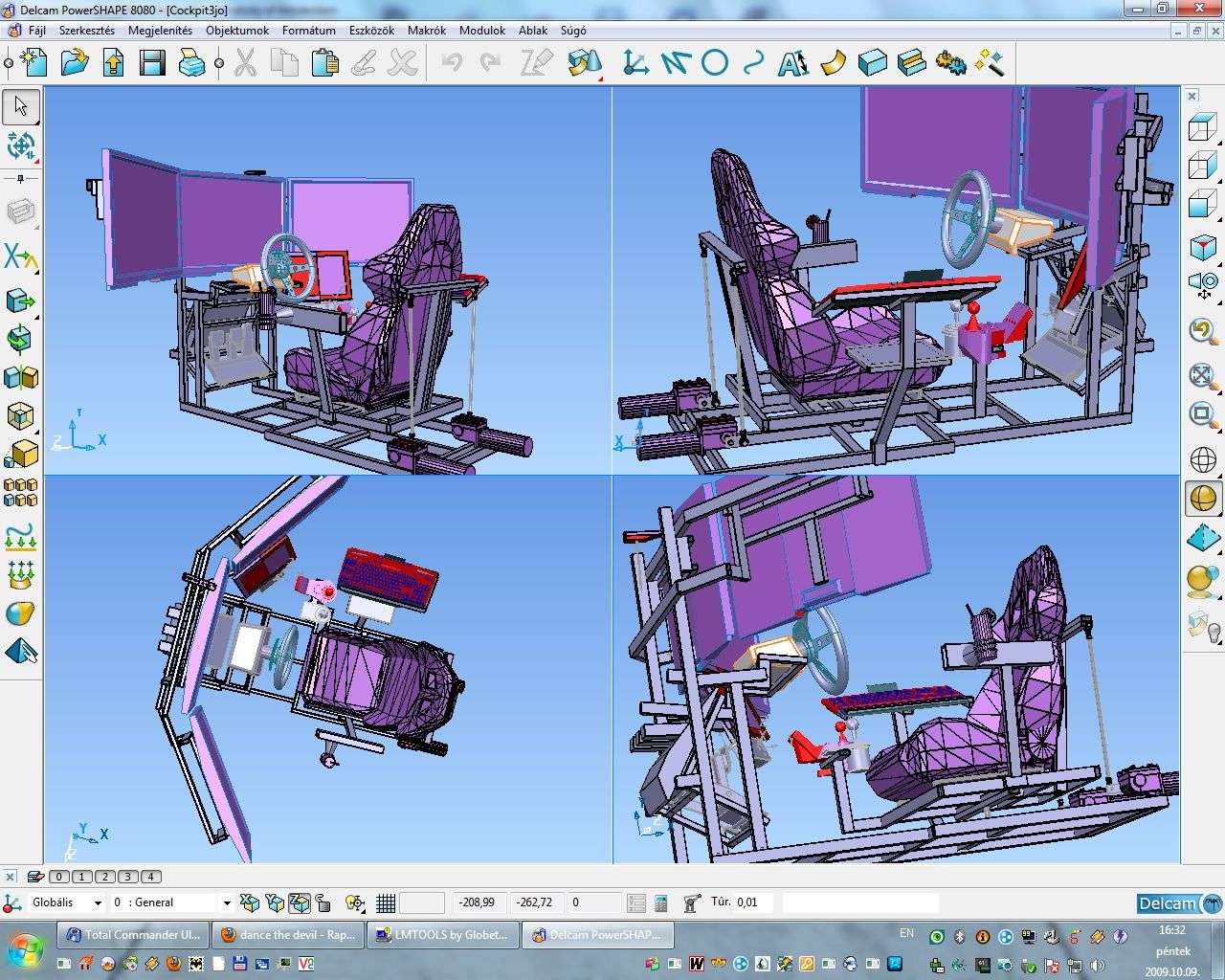Screen dimensions: 1225x980
Task: Switch to LMTOOLS by Globetrotter taskbar button
Action: [x=442, y=935]
